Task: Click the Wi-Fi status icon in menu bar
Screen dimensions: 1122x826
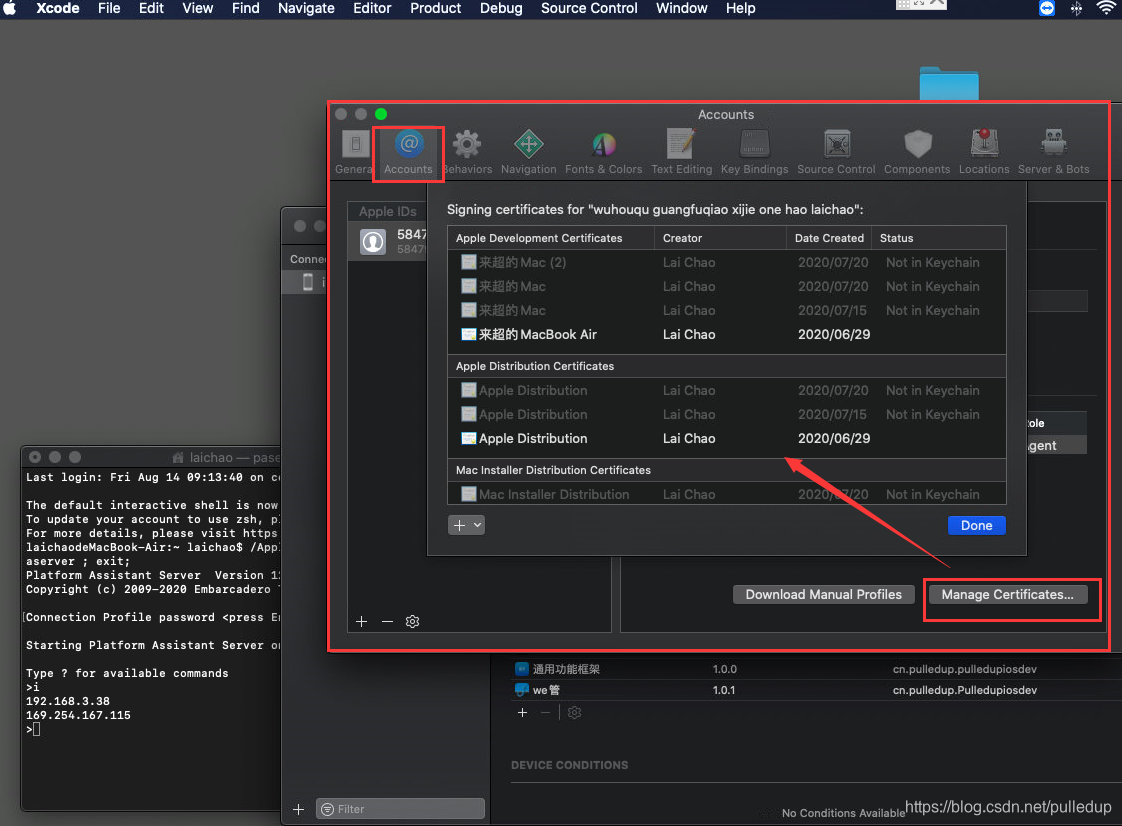Action: [x=1106, y=9]
